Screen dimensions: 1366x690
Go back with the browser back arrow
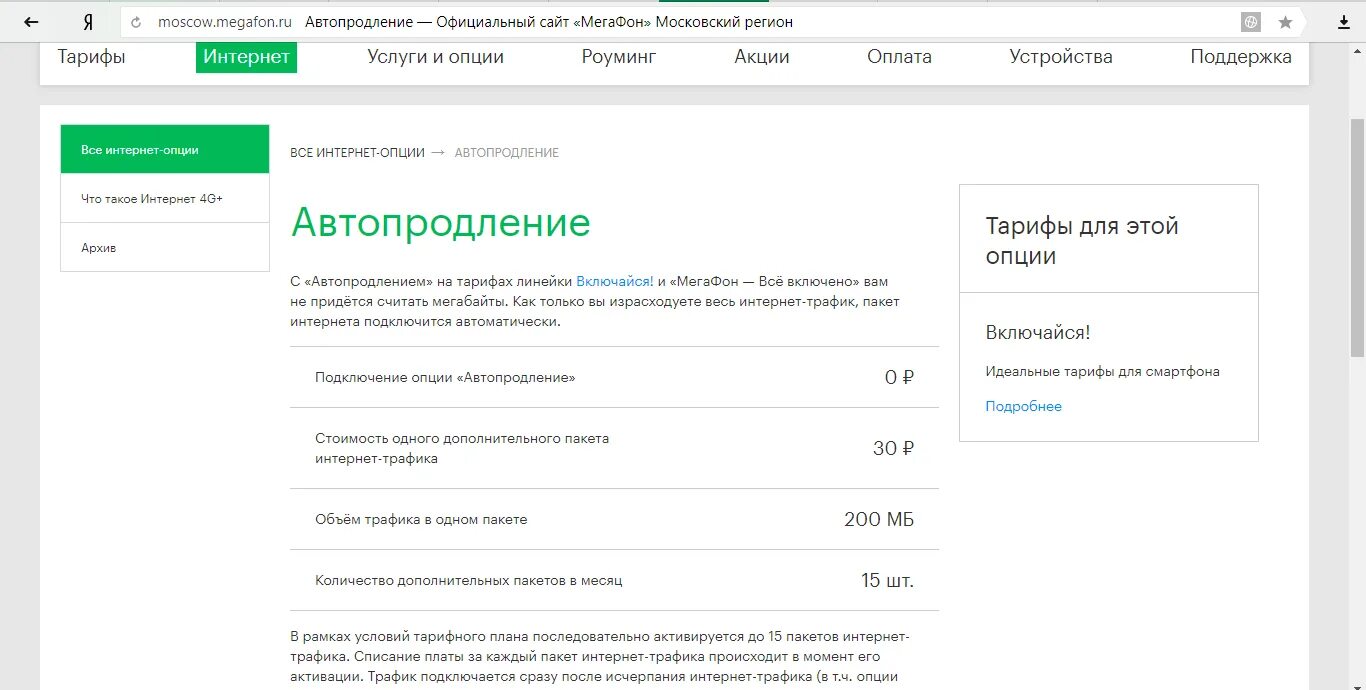(32, 22)
